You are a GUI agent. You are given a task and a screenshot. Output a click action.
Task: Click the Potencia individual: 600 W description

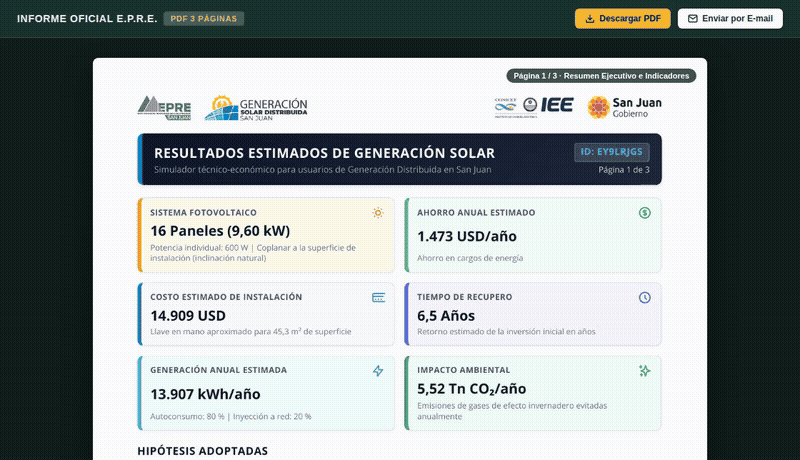coord(253,253)
